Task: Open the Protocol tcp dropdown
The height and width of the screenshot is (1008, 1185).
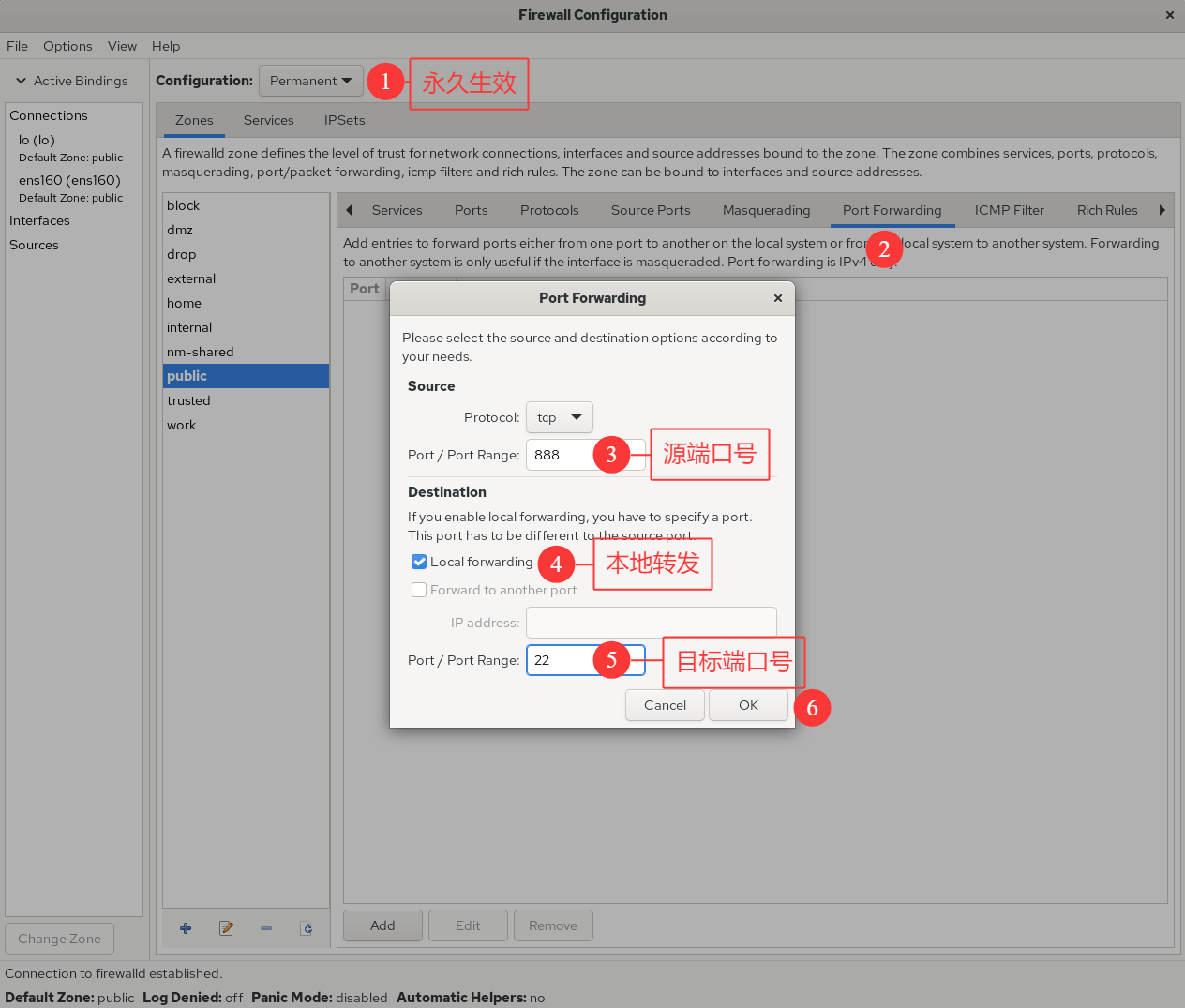Action: [559, 417]
